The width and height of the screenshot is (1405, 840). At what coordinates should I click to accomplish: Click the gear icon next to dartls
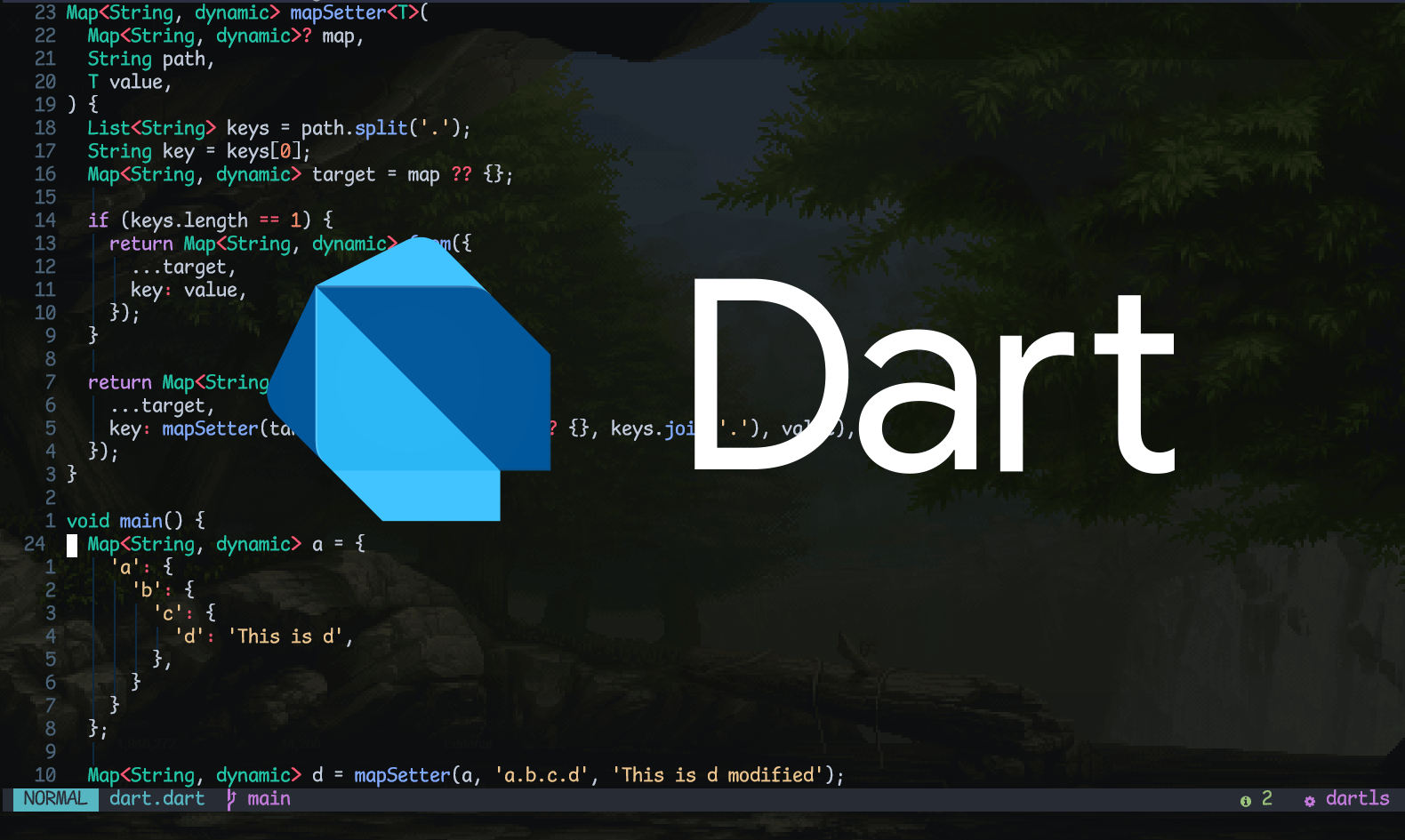1310,801
